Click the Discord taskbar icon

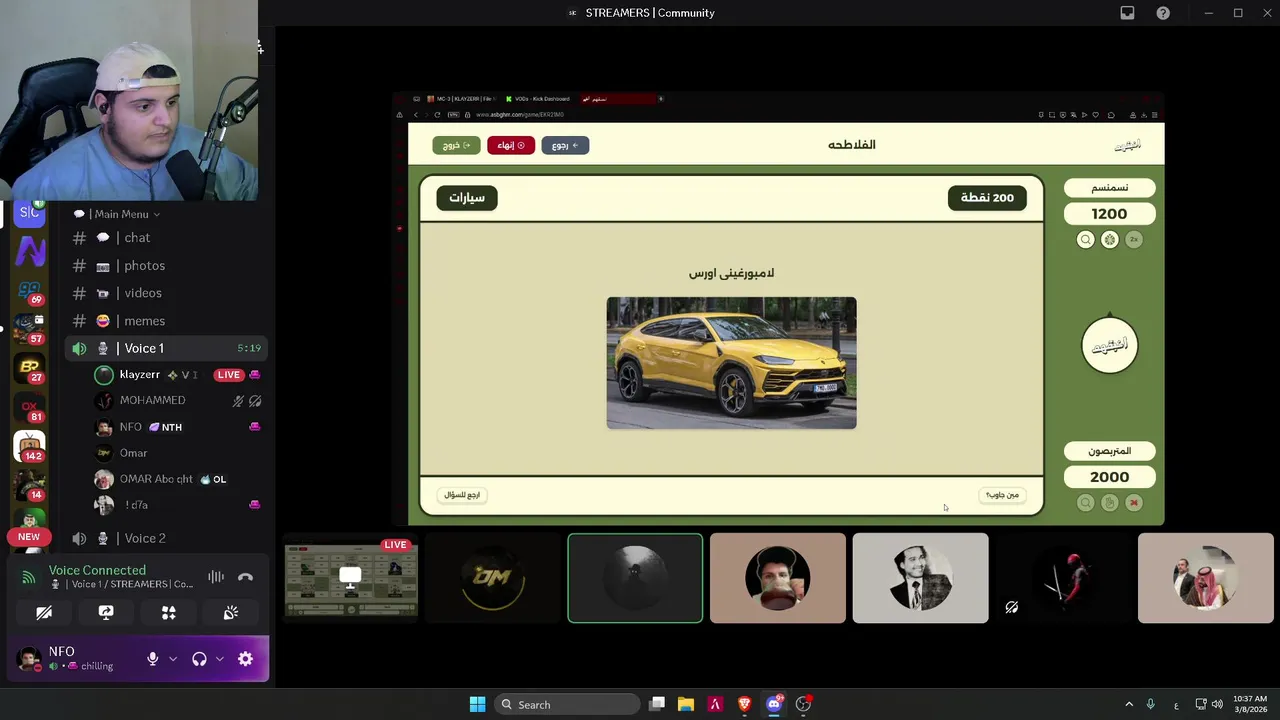(774, 704)
